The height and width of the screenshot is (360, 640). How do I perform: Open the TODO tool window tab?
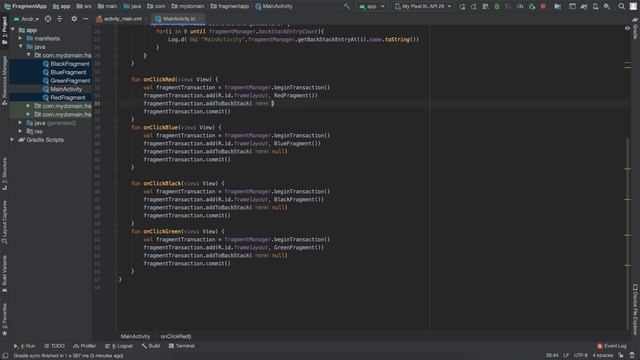[x=54, y=346]
